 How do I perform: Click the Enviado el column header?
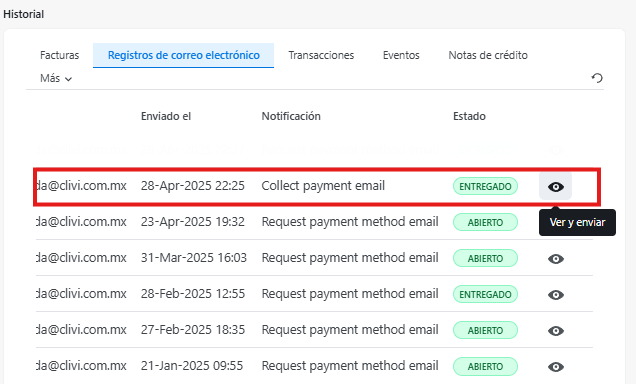(166, 116)
